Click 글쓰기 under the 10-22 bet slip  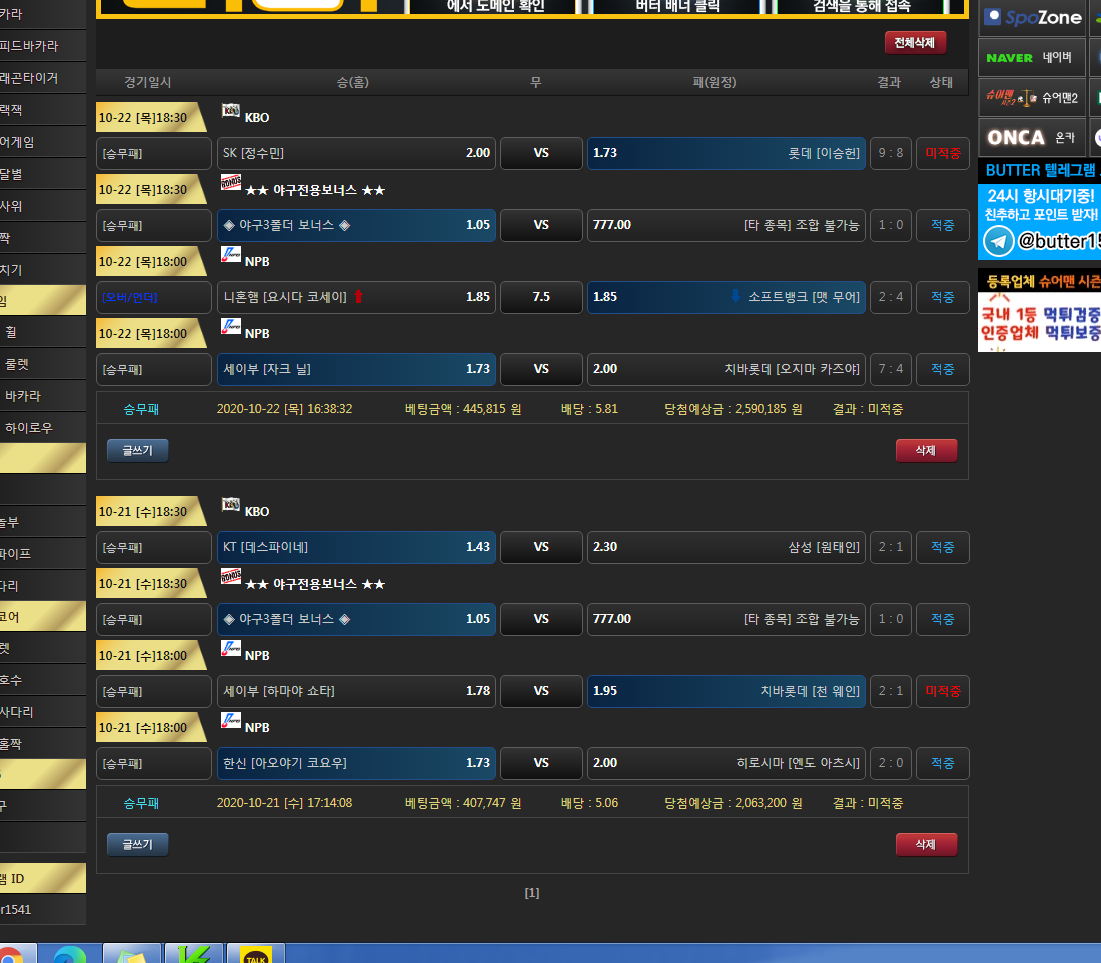pos(138,451)
